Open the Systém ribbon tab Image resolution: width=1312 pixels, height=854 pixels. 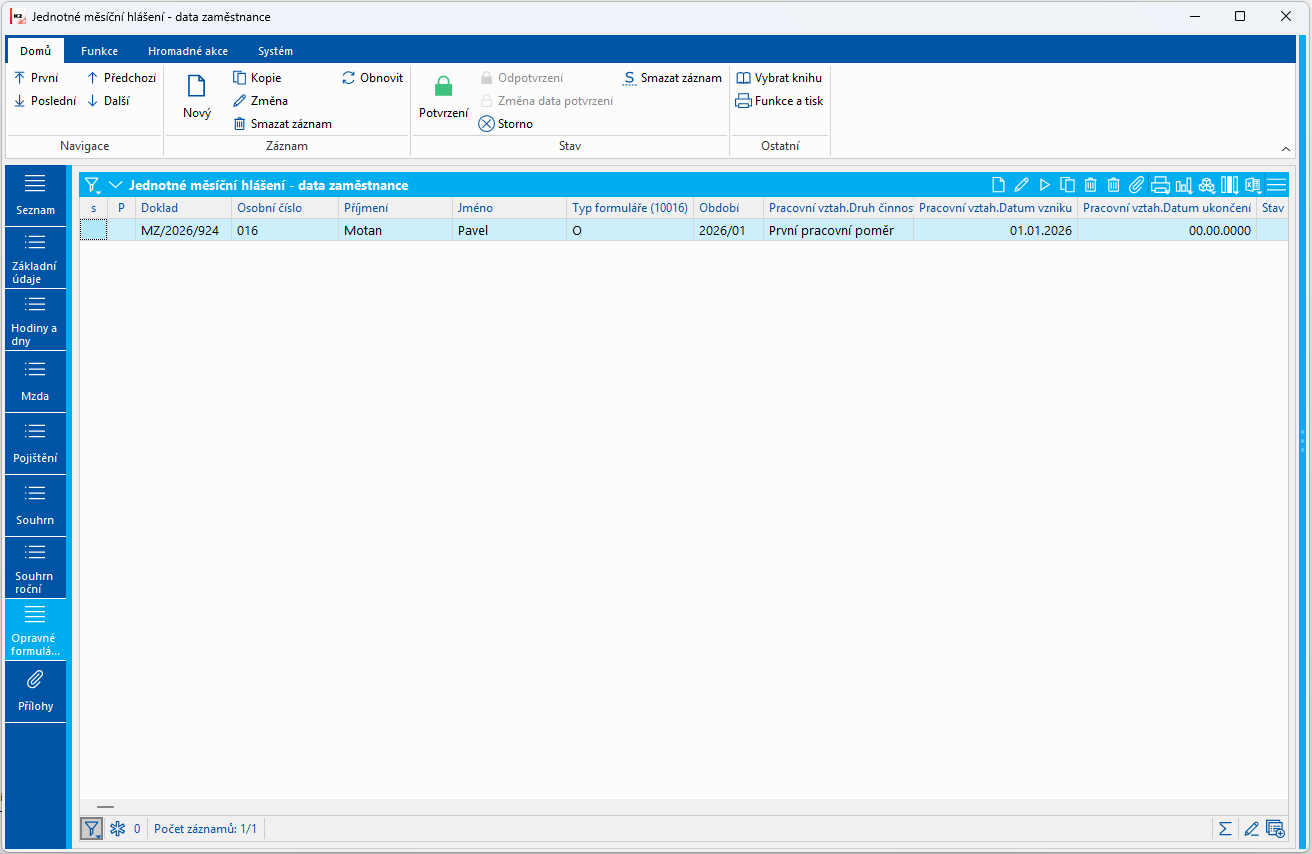[x=275, y=51]
